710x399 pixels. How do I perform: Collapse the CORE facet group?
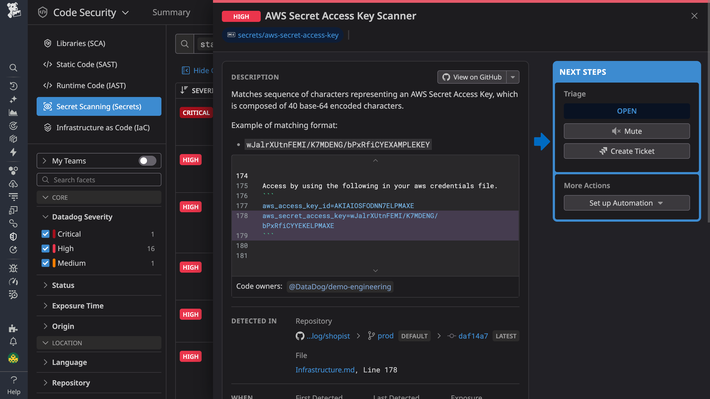pos(45,197)
